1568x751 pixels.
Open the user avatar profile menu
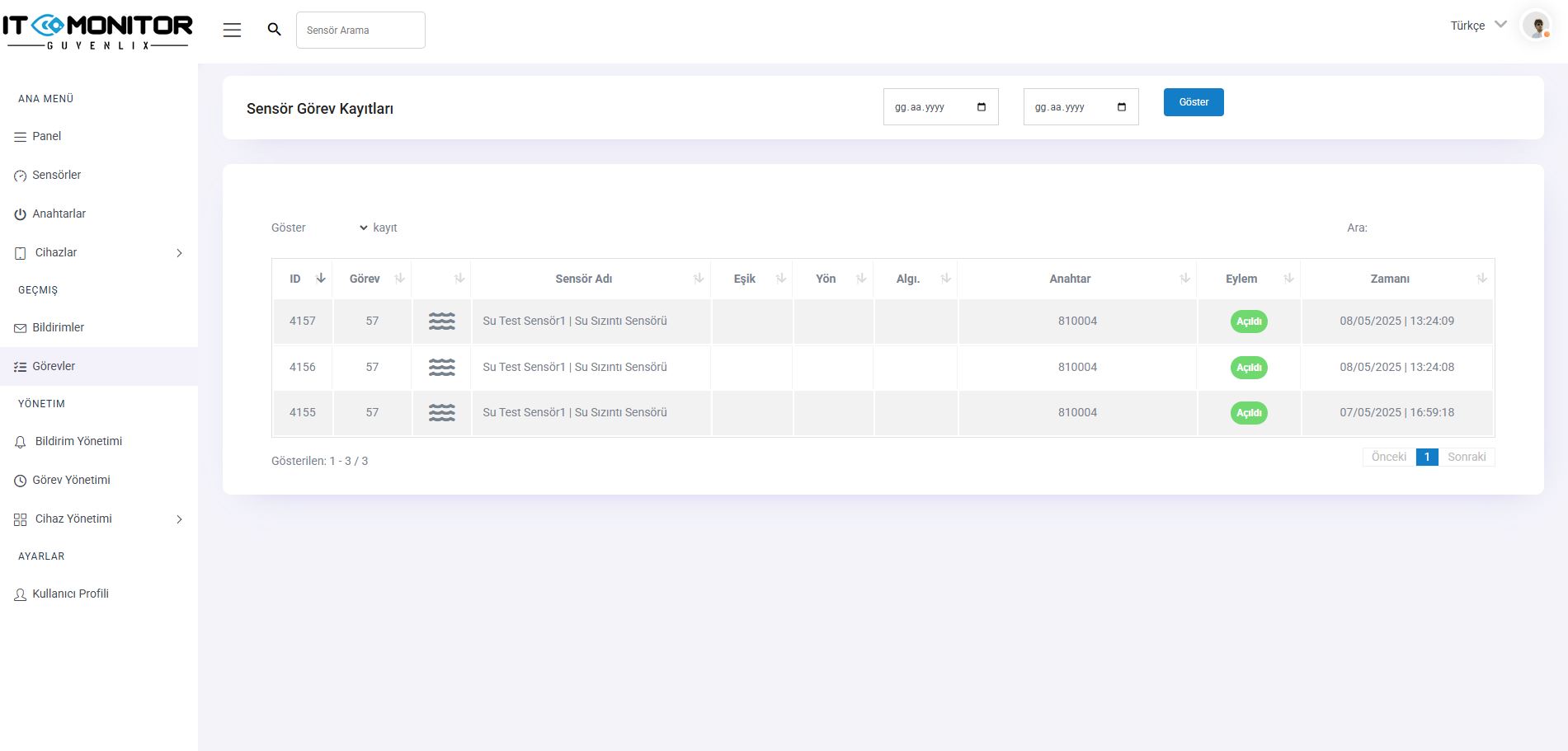coord(1536,26)
